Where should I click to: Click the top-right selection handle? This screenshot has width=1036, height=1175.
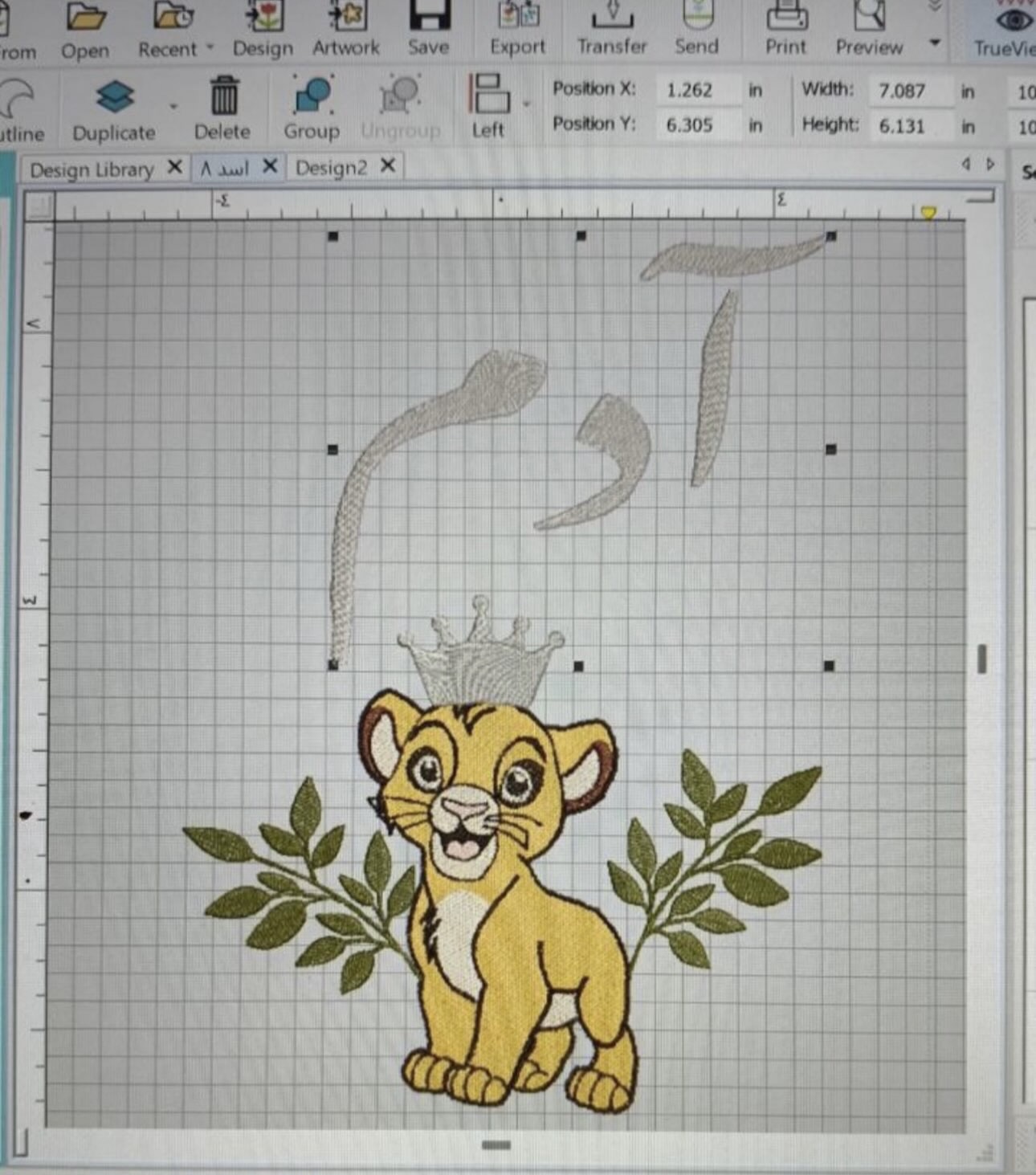[x=831, y=236]
